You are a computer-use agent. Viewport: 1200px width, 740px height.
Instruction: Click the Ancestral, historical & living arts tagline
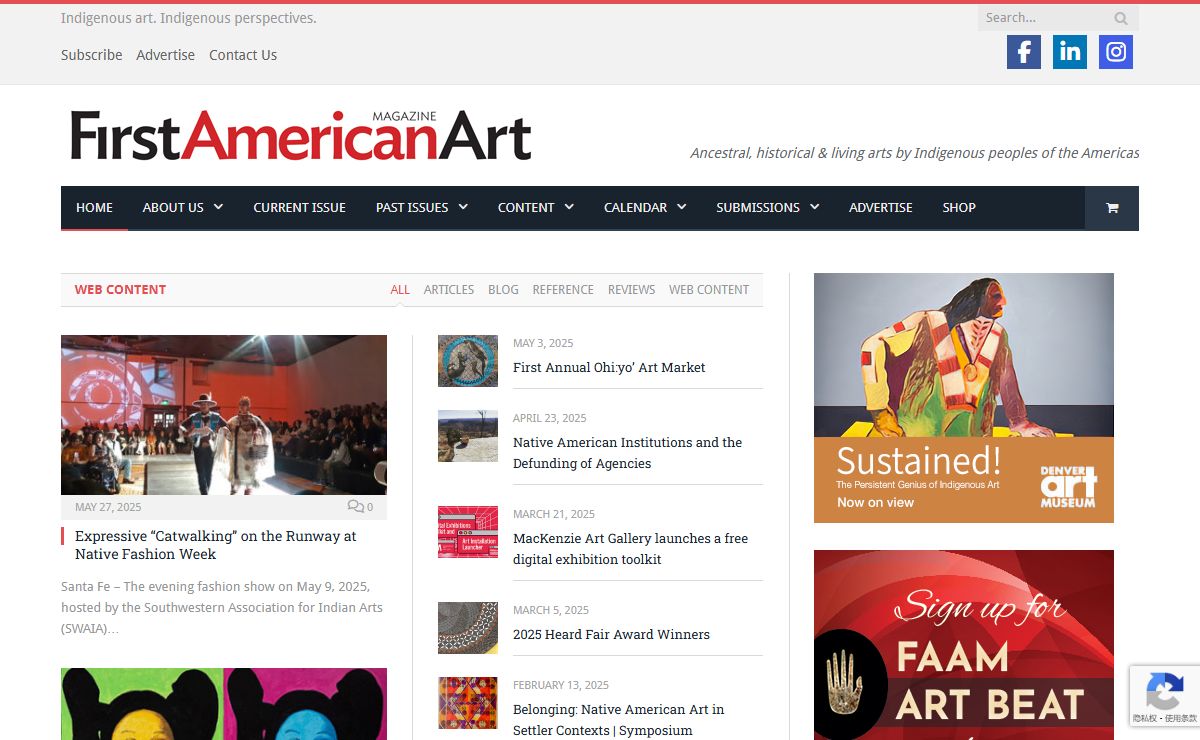tap(915, 153)
